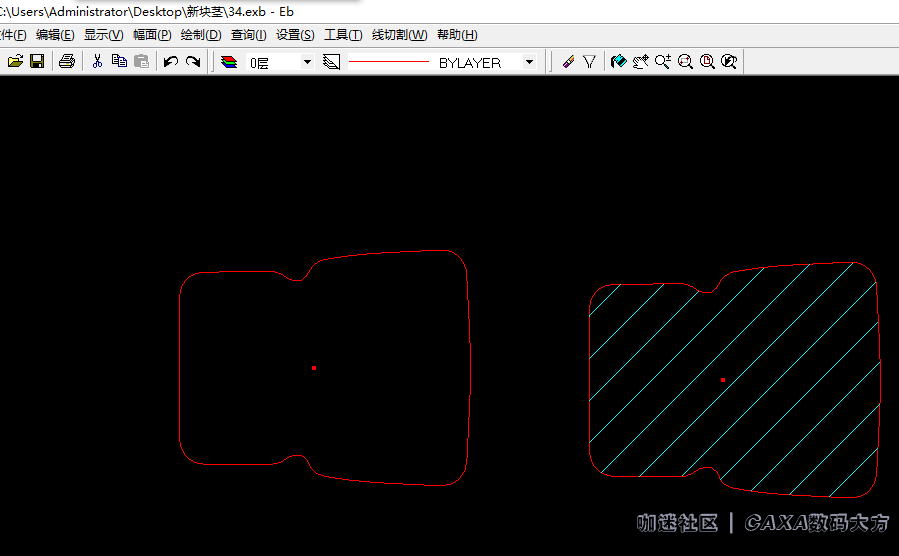The image size is (899, 556).
Task: Click the line type settings icon
Action: (x=332, y=62)
